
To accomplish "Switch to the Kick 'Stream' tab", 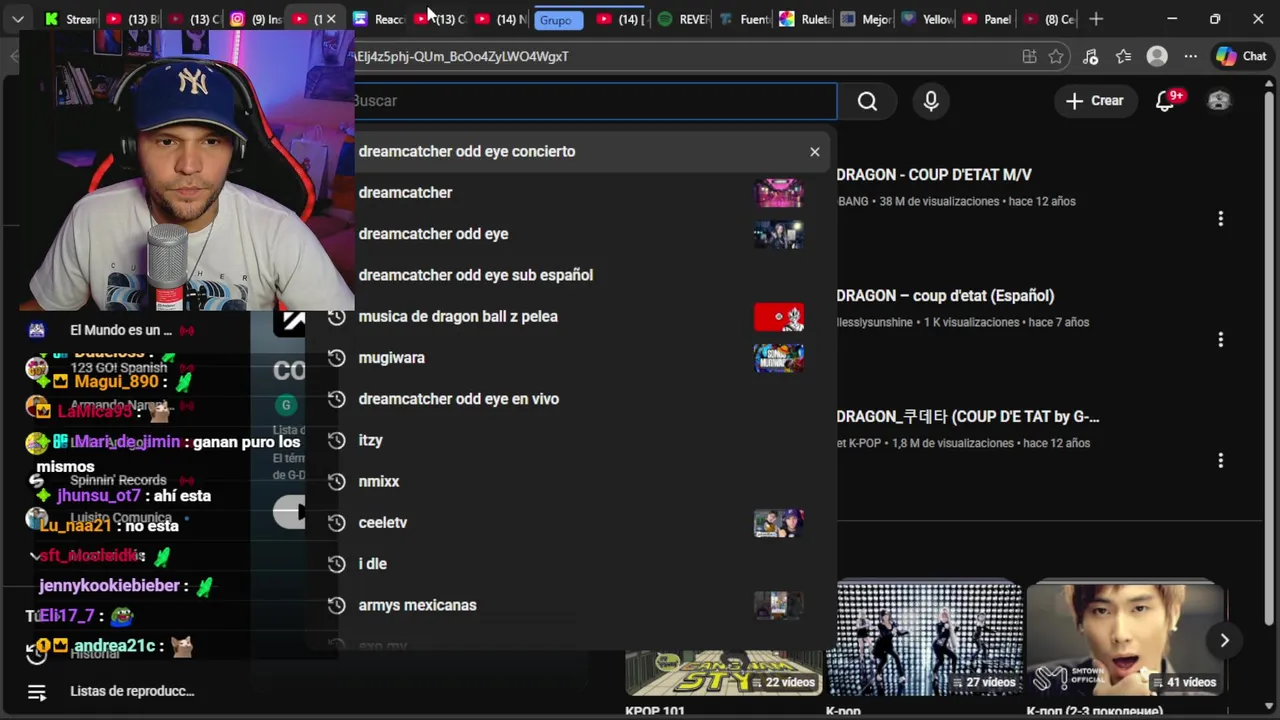I will (70, 19).
